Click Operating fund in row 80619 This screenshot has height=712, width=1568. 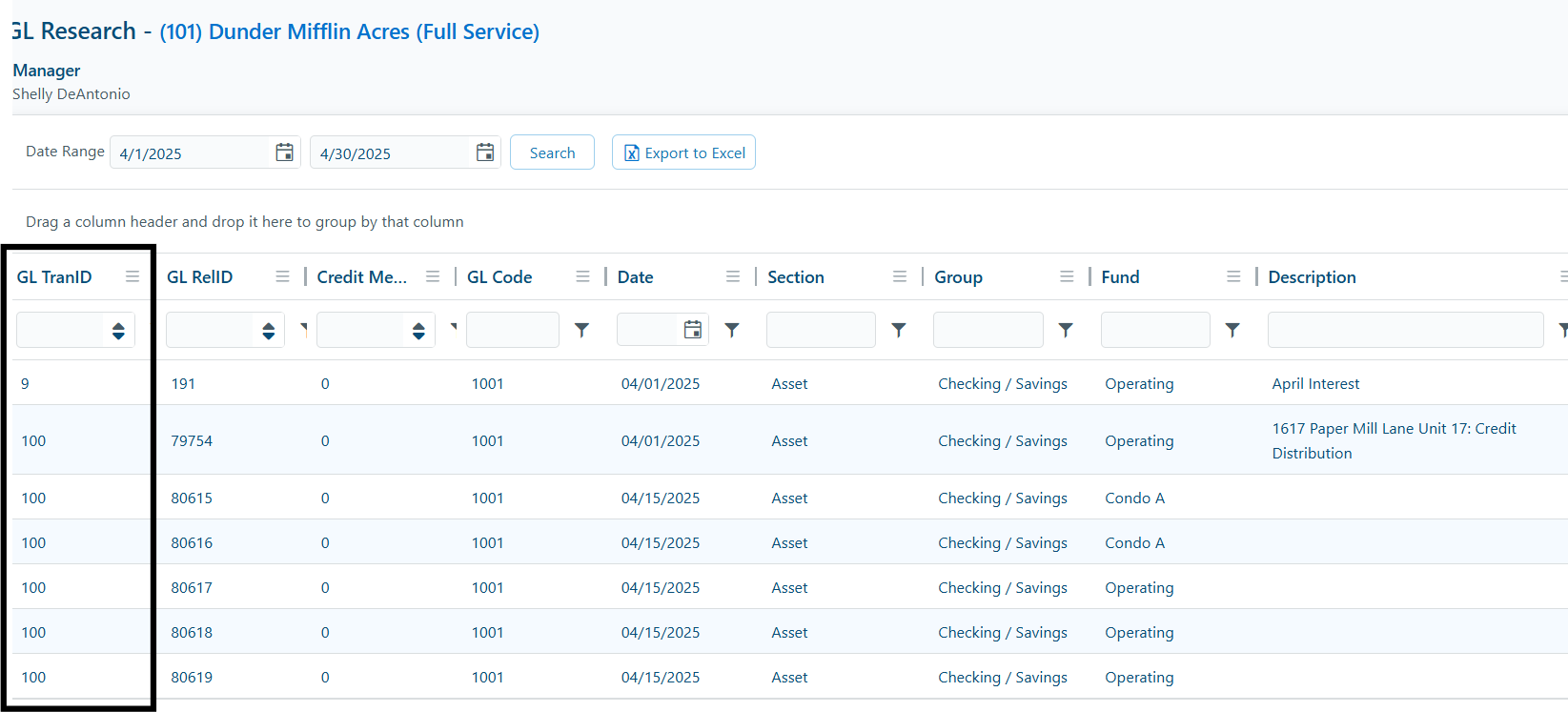(x=1139, y=677)
